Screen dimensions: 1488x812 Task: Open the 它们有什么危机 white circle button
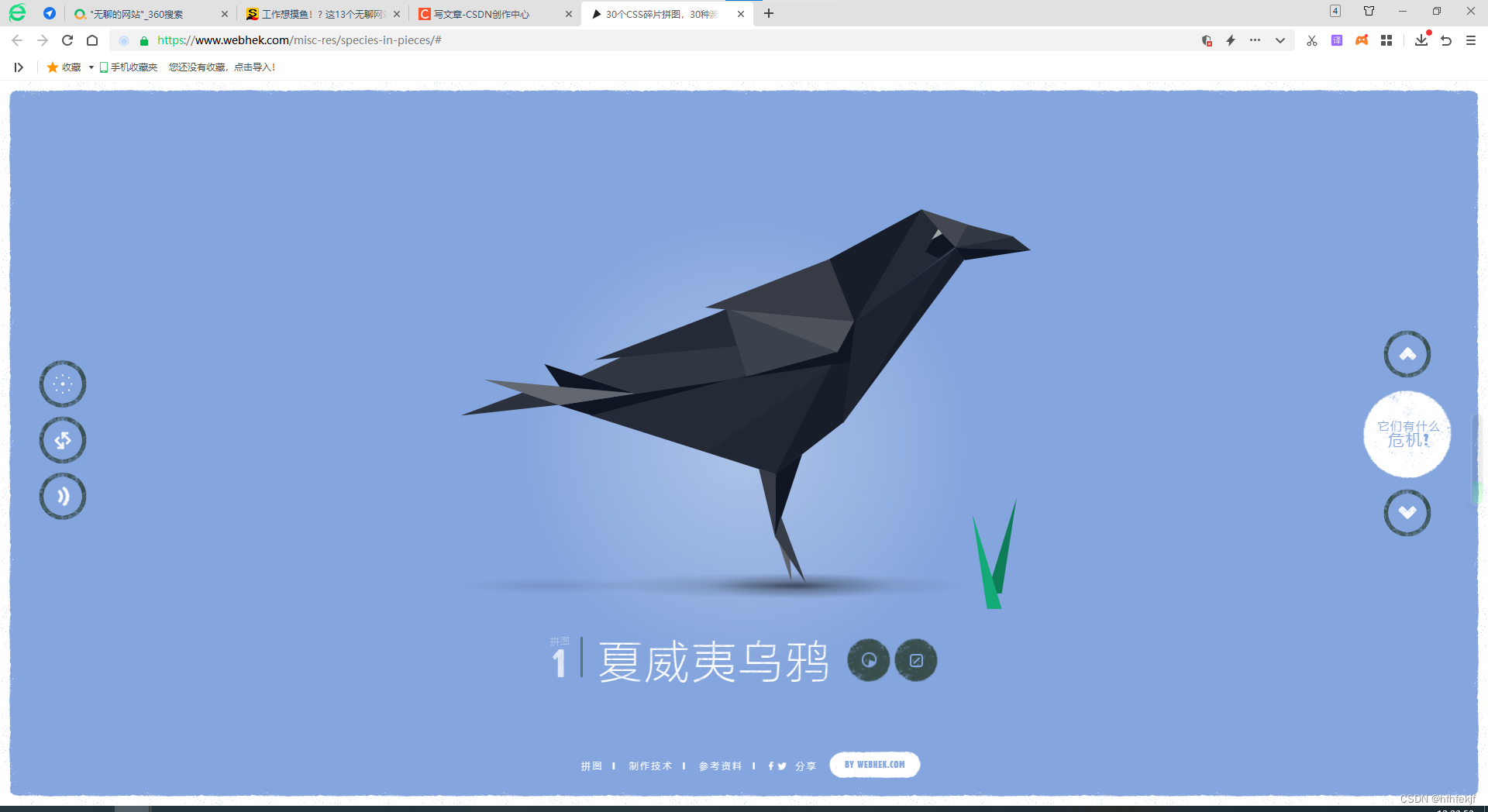point(1407,434)
